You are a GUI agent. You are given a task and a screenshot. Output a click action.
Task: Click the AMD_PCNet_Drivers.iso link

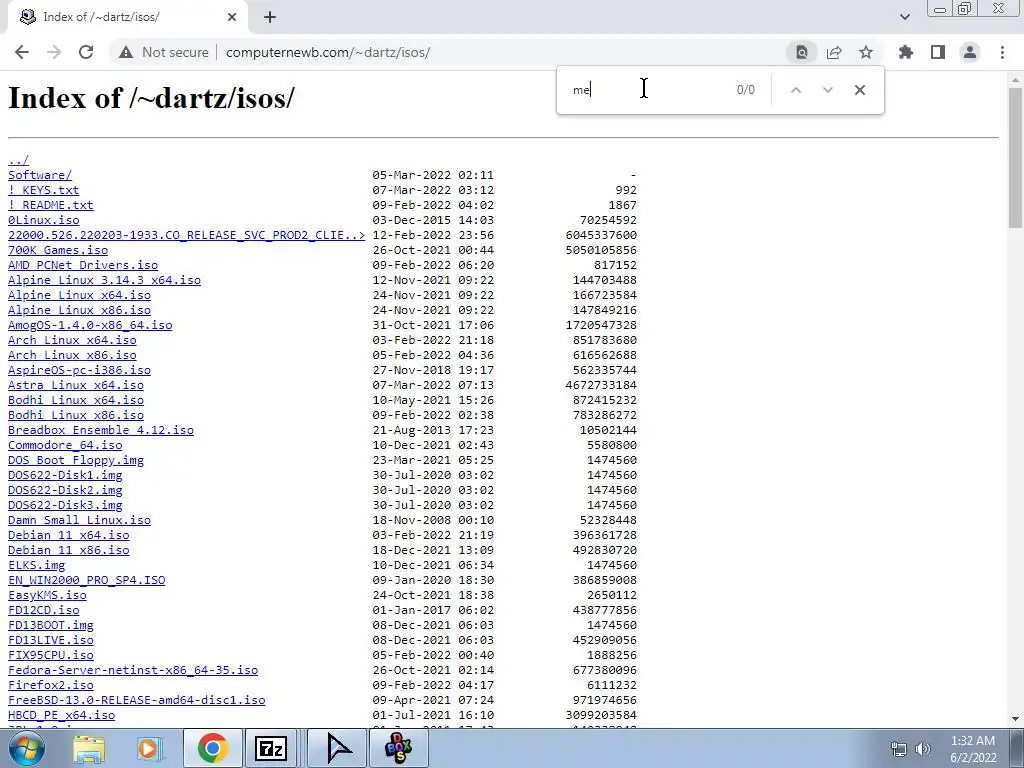click(x=83, y=265)
